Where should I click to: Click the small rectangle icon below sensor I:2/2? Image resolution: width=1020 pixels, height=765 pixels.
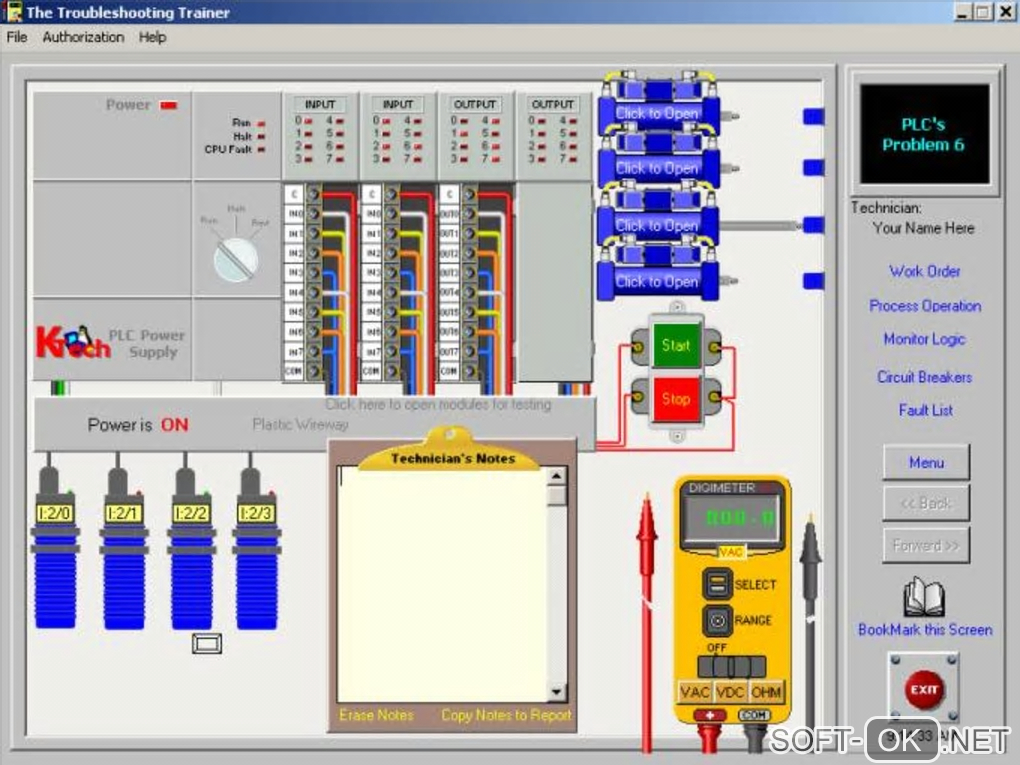[x=207, y=644]
